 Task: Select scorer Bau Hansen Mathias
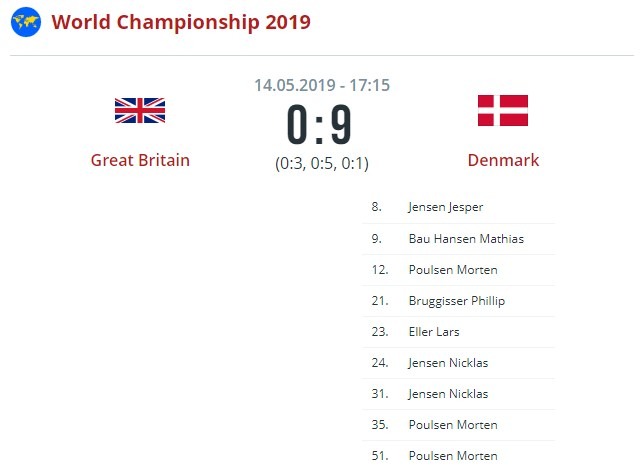point(466,239)
